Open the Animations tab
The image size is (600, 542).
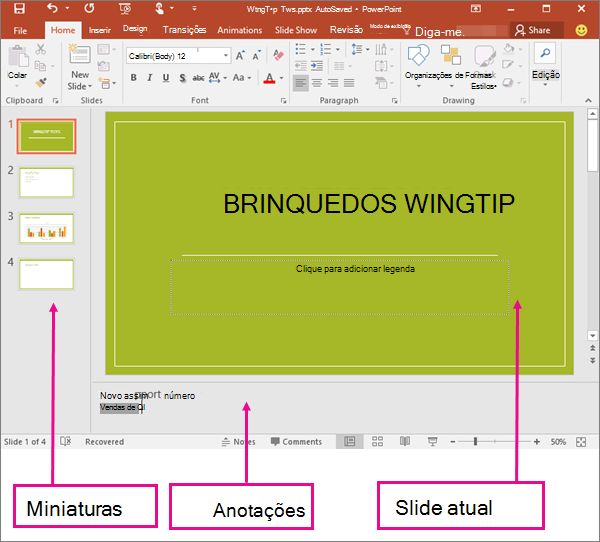(240, 30)
